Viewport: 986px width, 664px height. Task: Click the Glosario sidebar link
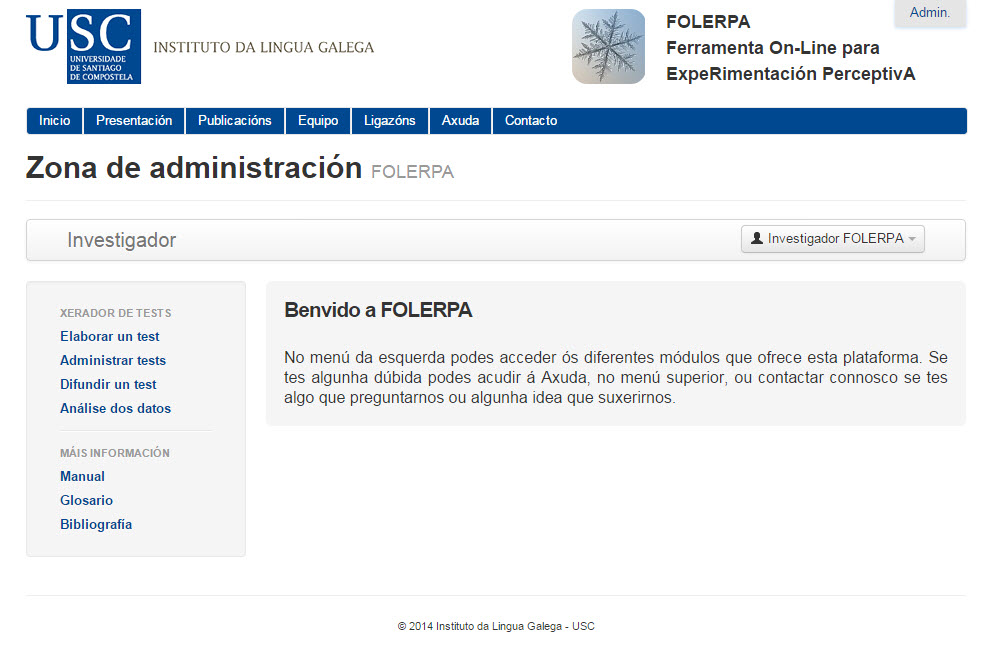point(86,501)
